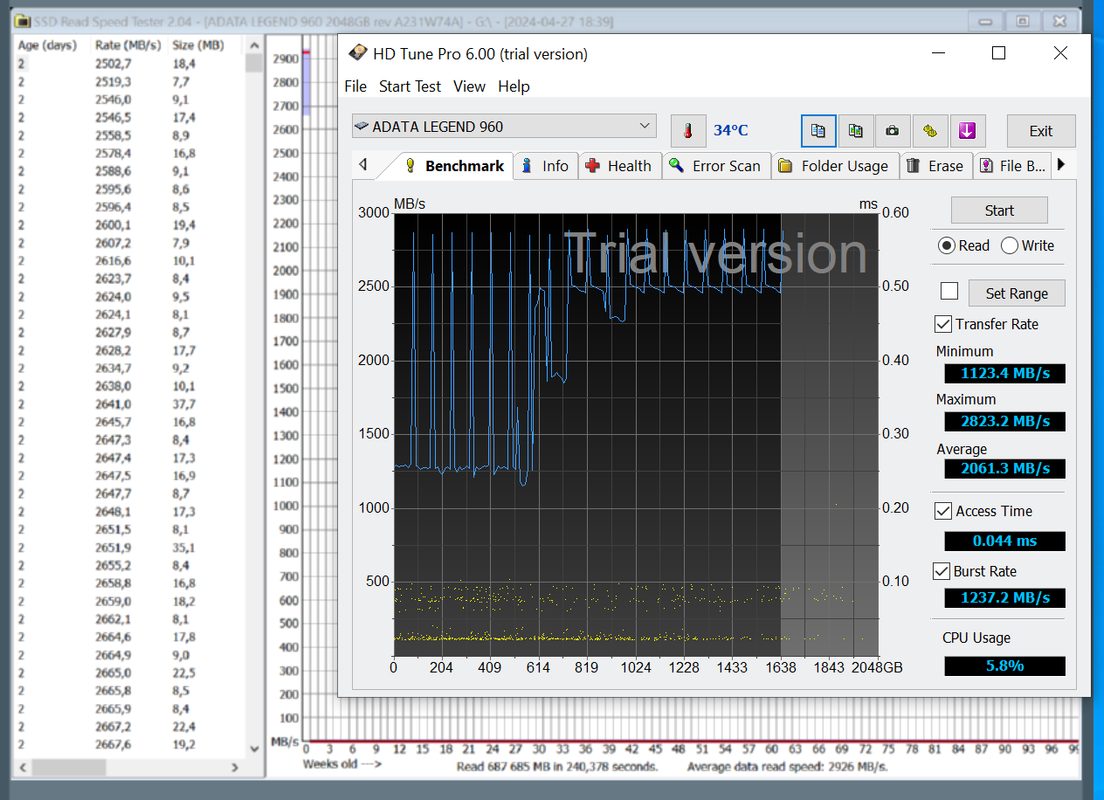Click the Error Scan magnifier icon
The width and height of the screenshot is (1104, 800).
point(676,165)
